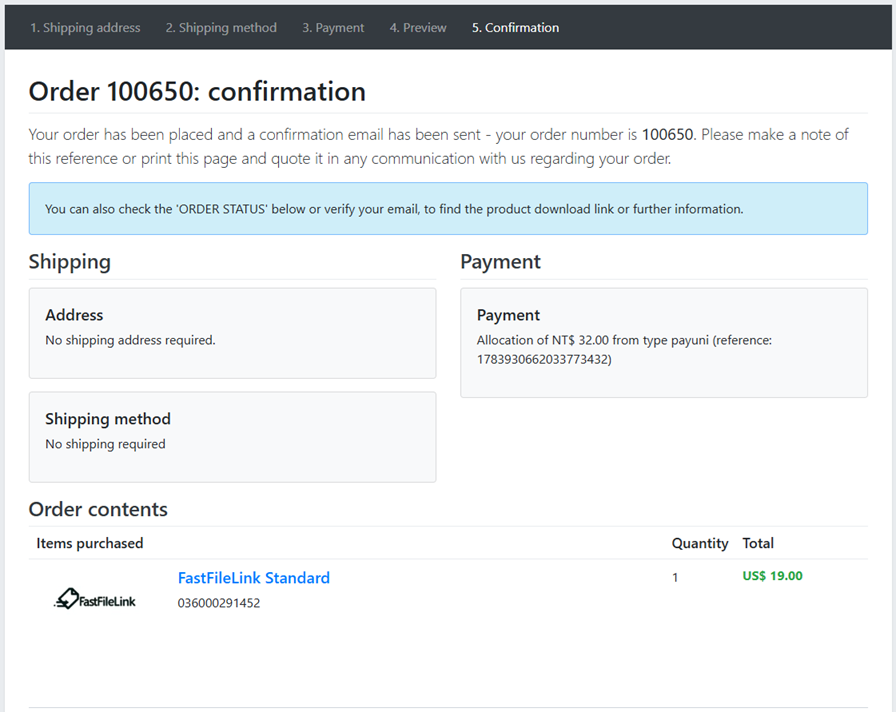The width and height of the screenshot is (896, 712).
Task: Click the bold order number 100650 in the paragraph
Action: tap(667, 134)
